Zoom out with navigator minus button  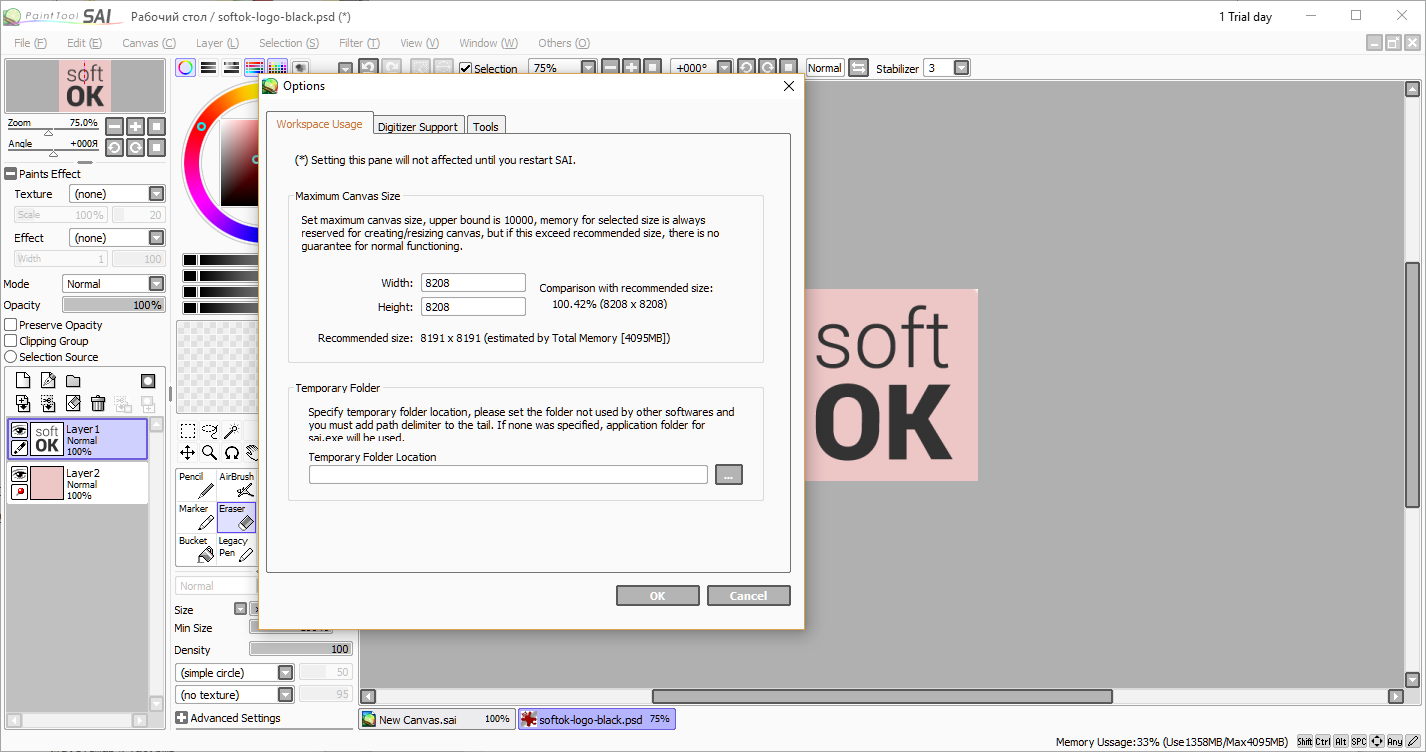click(114, 126)
